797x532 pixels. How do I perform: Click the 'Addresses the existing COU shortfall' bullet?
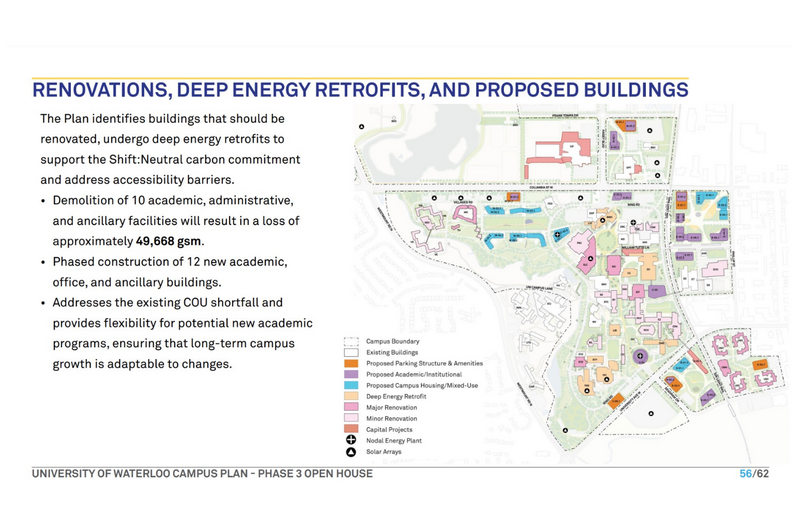[167, 302]
